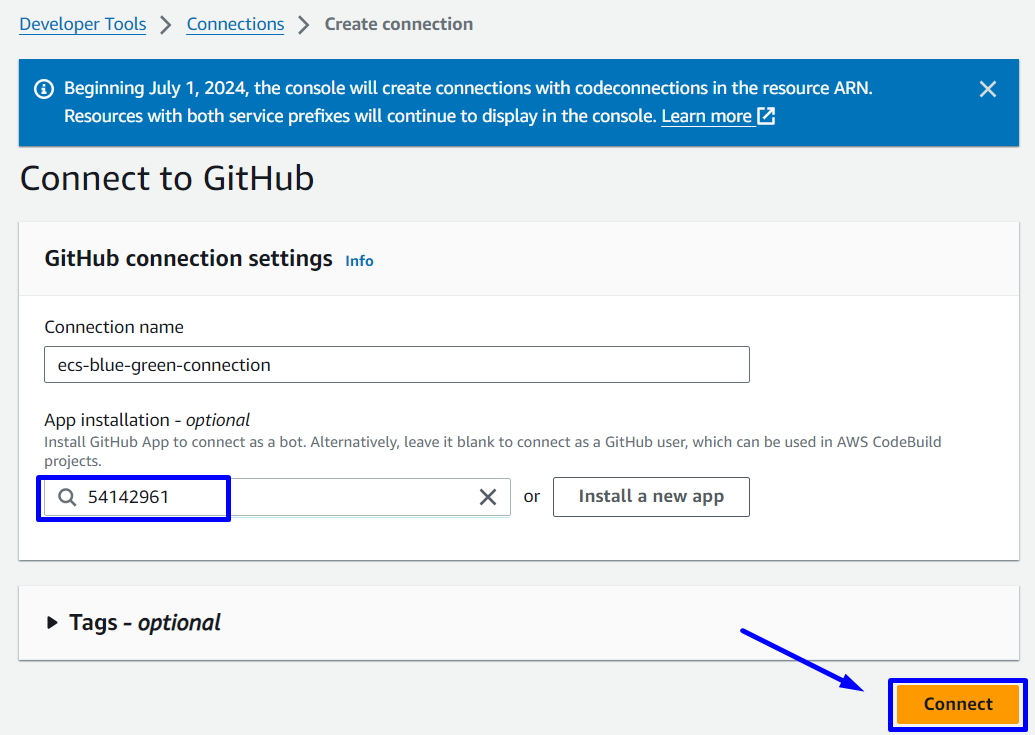Image resolution: width=1035 pixels, height=735 pixels.
Task: Click the external link icon beside Learn more
Action: [x=766, y=116]
